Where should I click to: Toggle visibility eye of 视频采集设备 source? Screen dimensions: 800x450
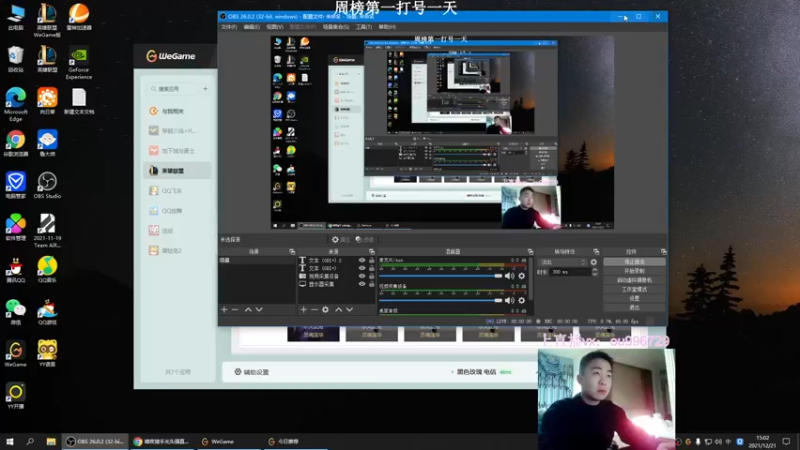pos(362,276)
